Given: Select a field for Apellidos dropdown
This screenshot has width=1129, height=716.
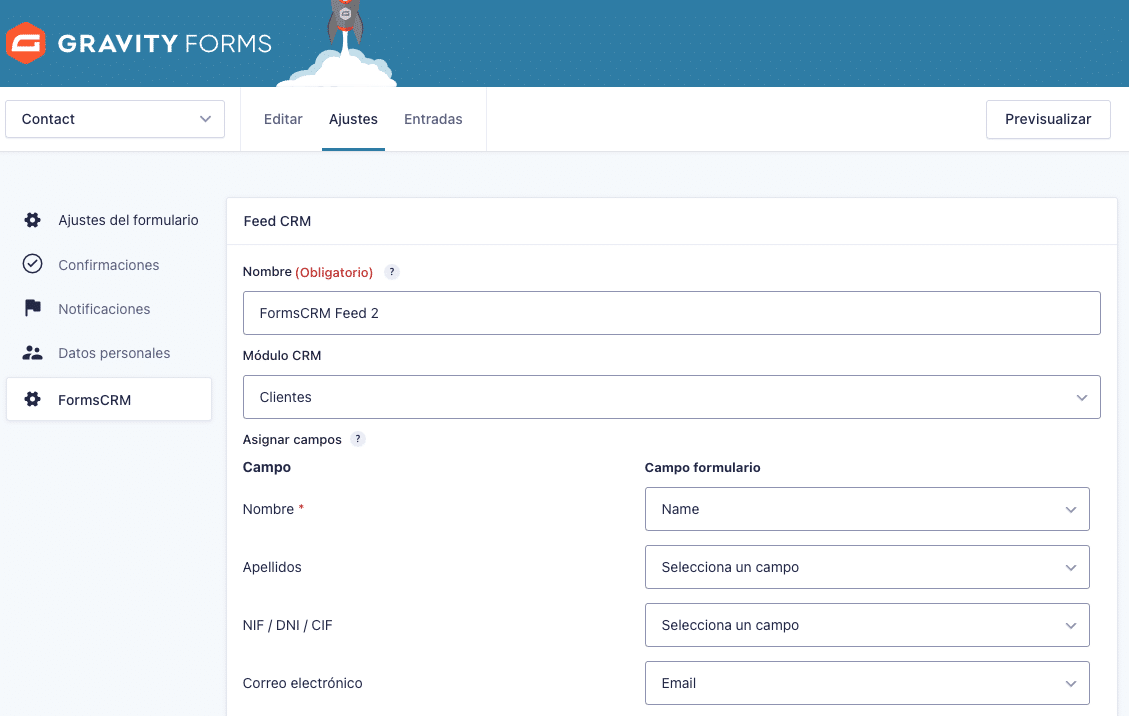Looking at the screenshot, I should pyautogui.click(x=866, y=567).
